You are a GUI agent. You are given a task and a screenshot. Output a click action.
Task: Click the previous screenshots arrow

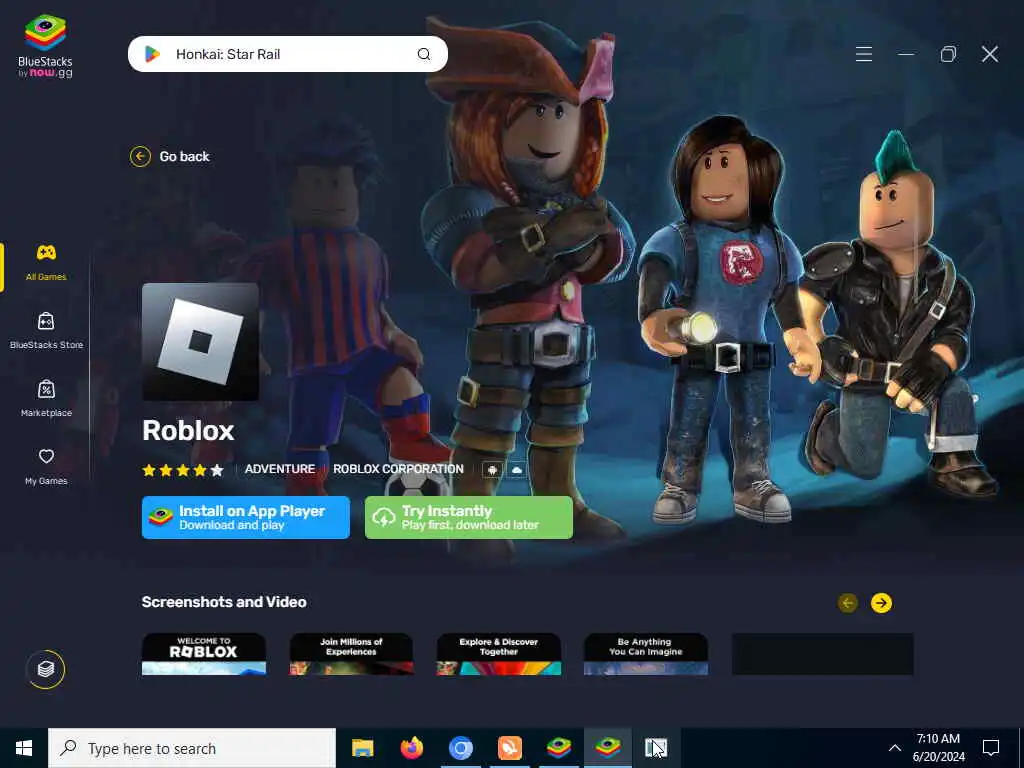(848, 603)
